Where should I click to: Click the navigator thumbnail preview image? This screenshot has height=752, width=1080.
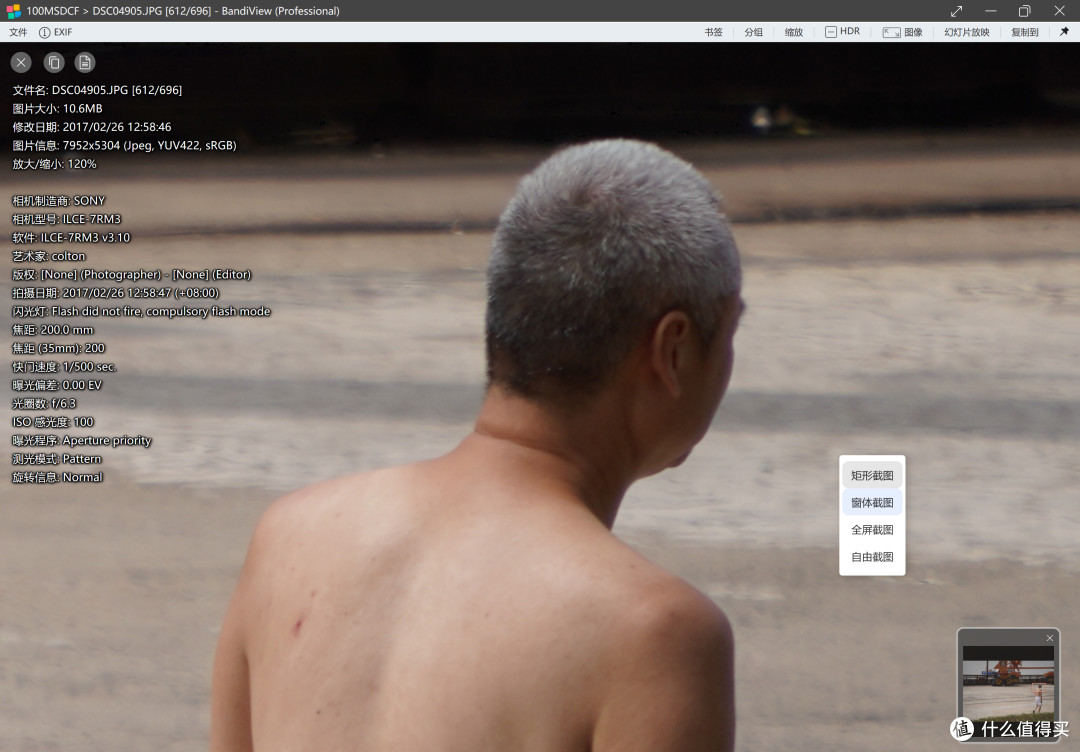click(1008, 685)
